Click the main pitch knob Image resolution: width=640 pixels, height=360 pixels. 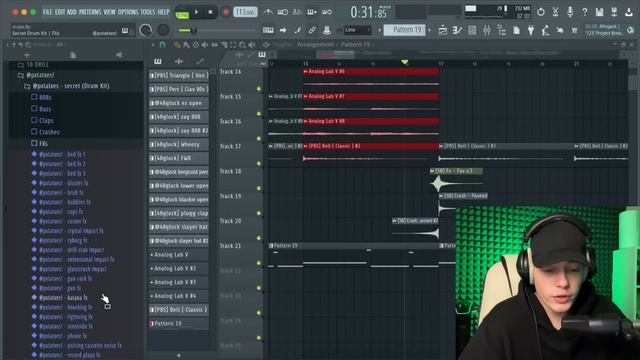[x=163, y=30]
